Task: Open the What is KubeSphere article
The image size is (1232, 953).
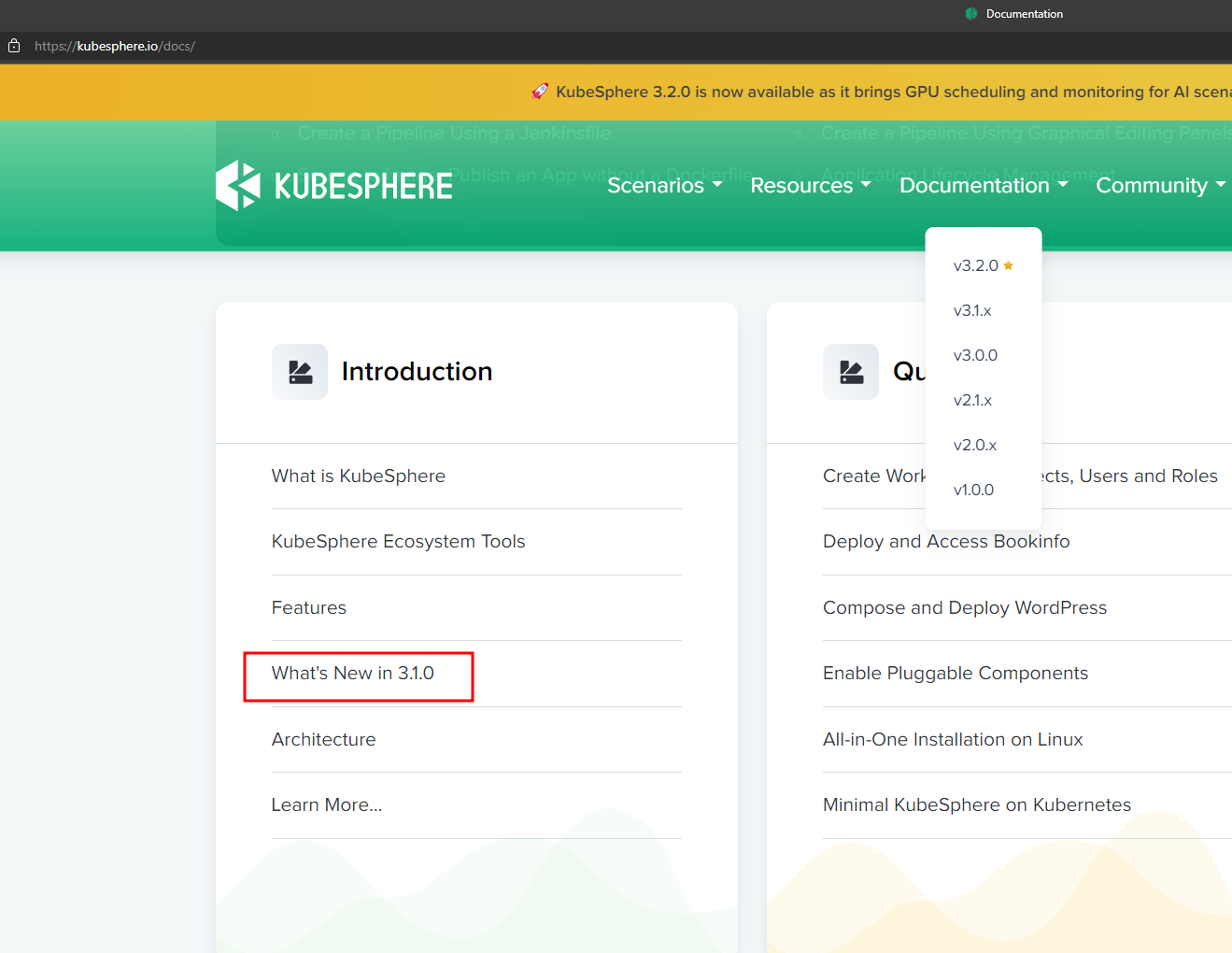Action: point(358,476)
